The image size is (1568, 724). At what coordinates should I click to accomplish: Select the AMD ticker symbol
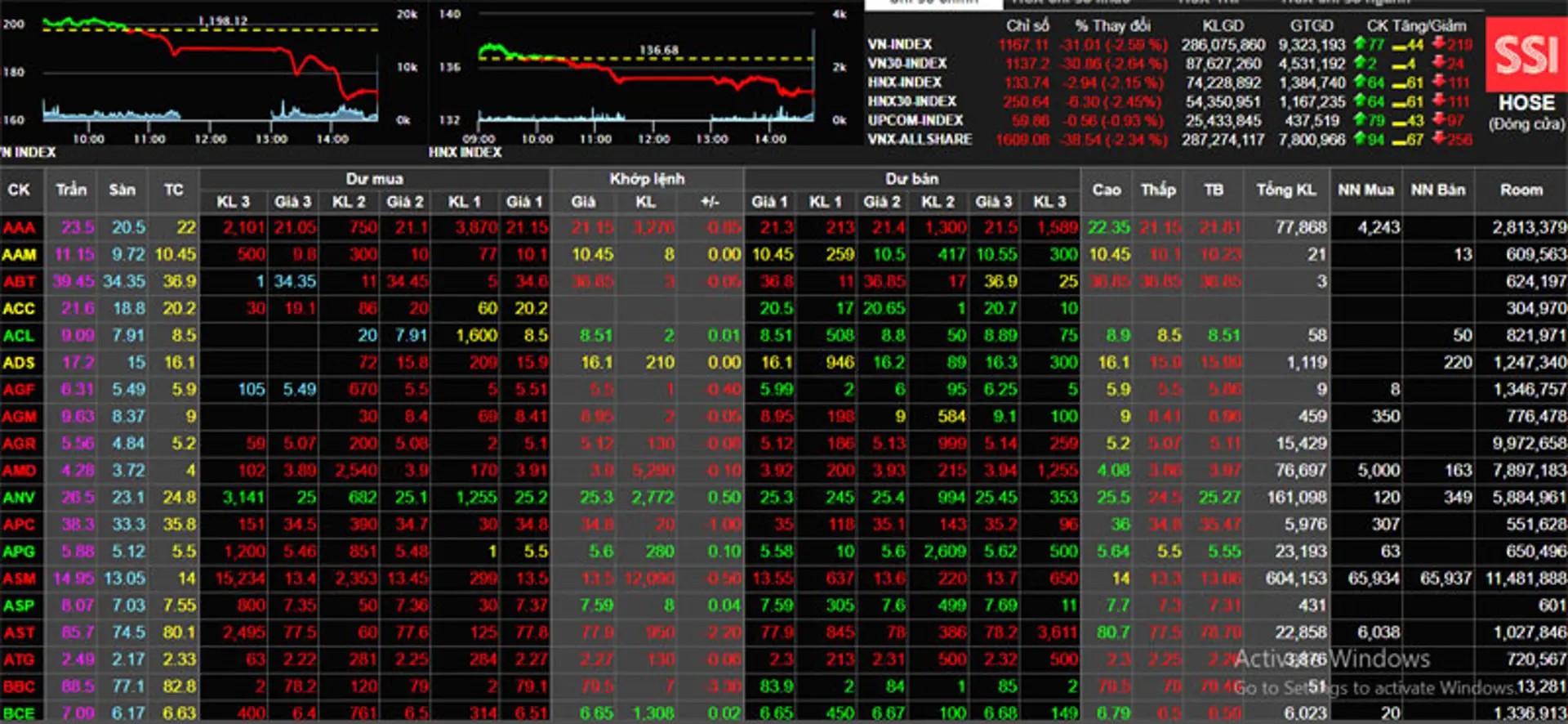tap(20, 470)
